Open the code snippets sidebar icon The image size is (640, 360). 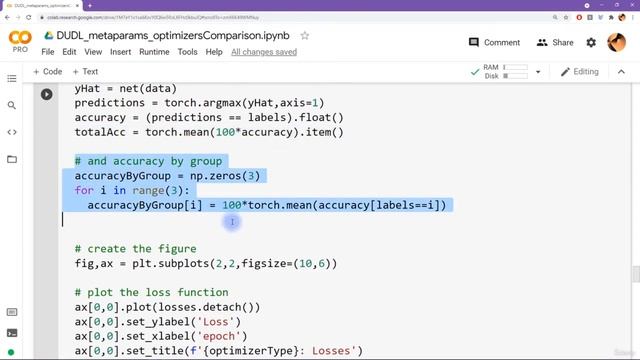[12, 132]
